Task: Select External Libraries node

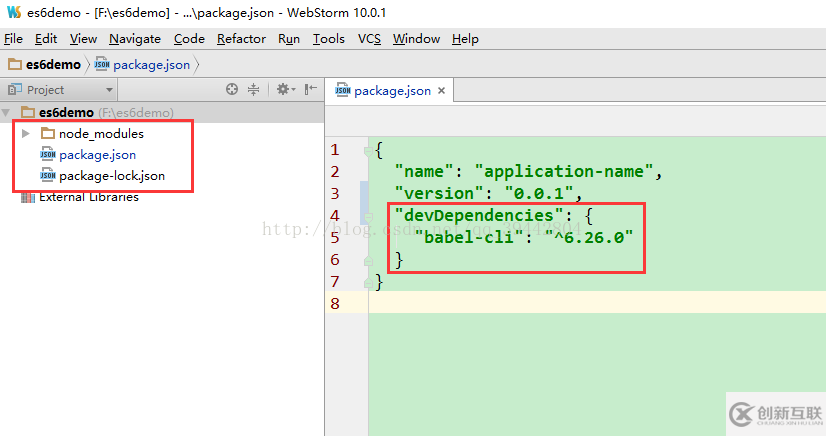Action: [88, 197]
